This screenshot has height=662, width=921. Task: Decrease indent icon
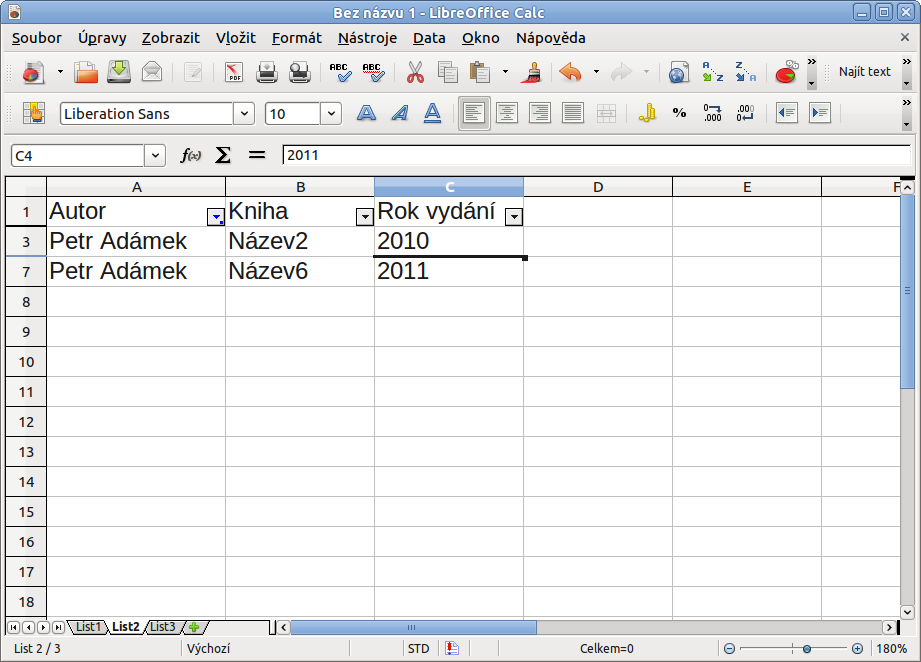coord(786,113)
